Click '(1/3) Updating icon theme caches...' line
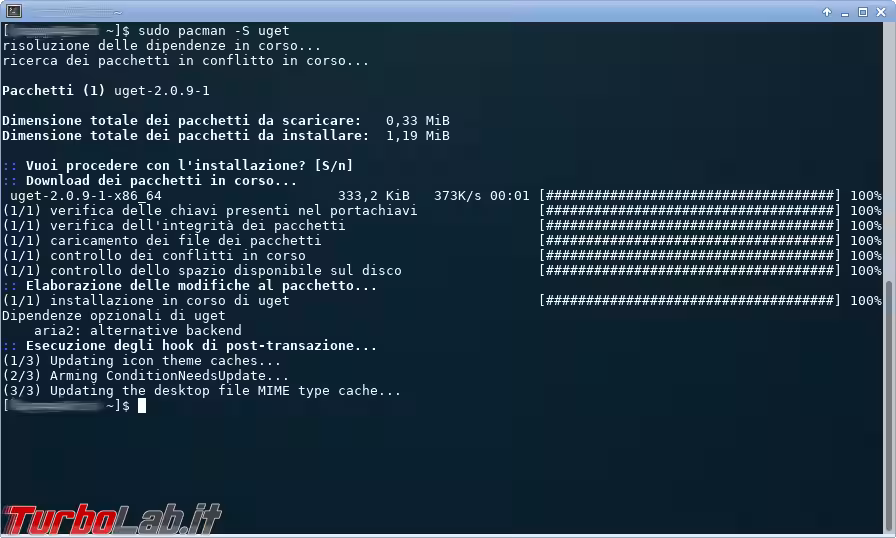The width and height of the screenshot is (896, 538). [x=142, y=361]
